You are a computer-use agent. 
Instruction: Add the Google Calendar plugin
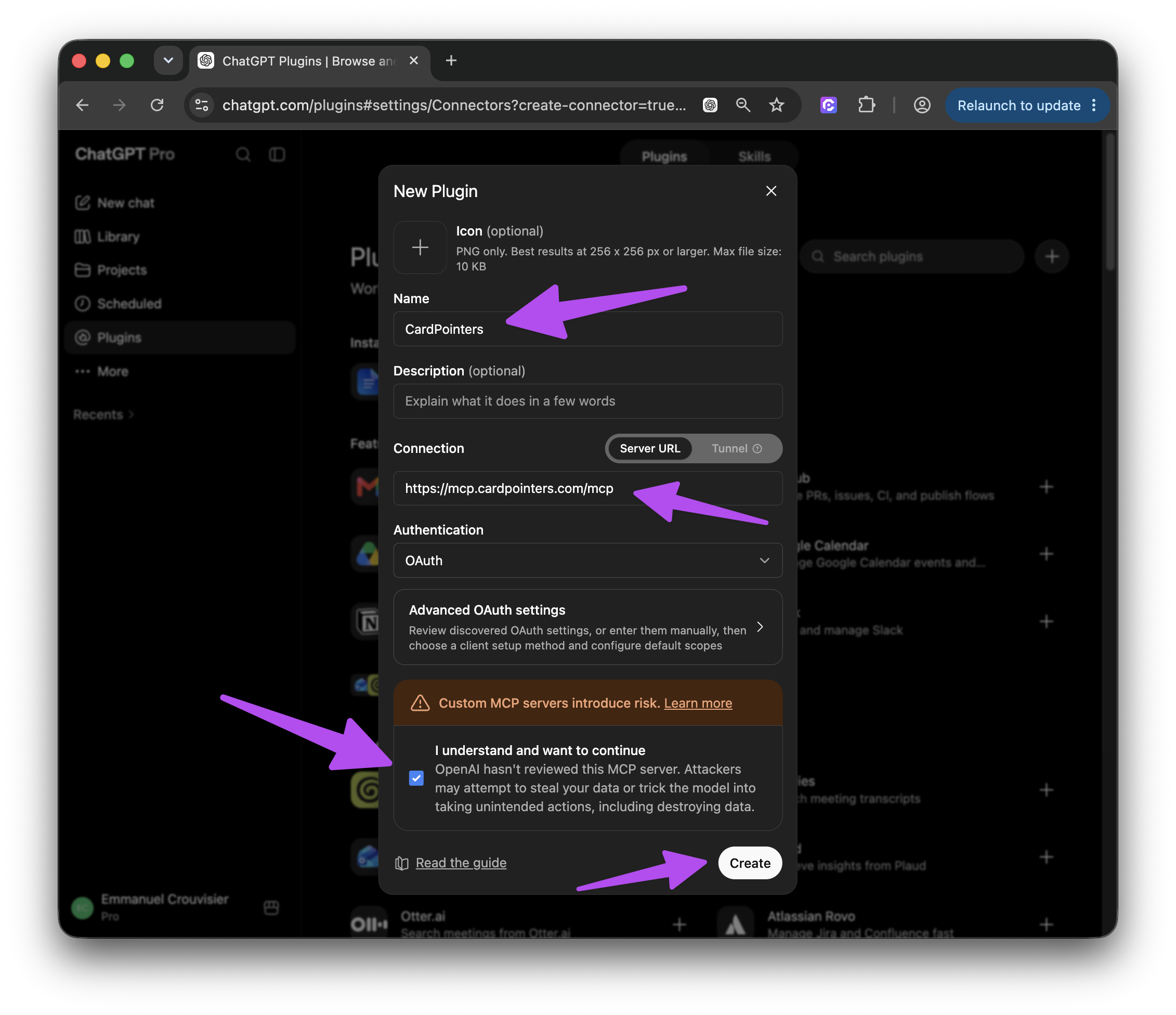pyautogui.click(x=1046, y=553)
